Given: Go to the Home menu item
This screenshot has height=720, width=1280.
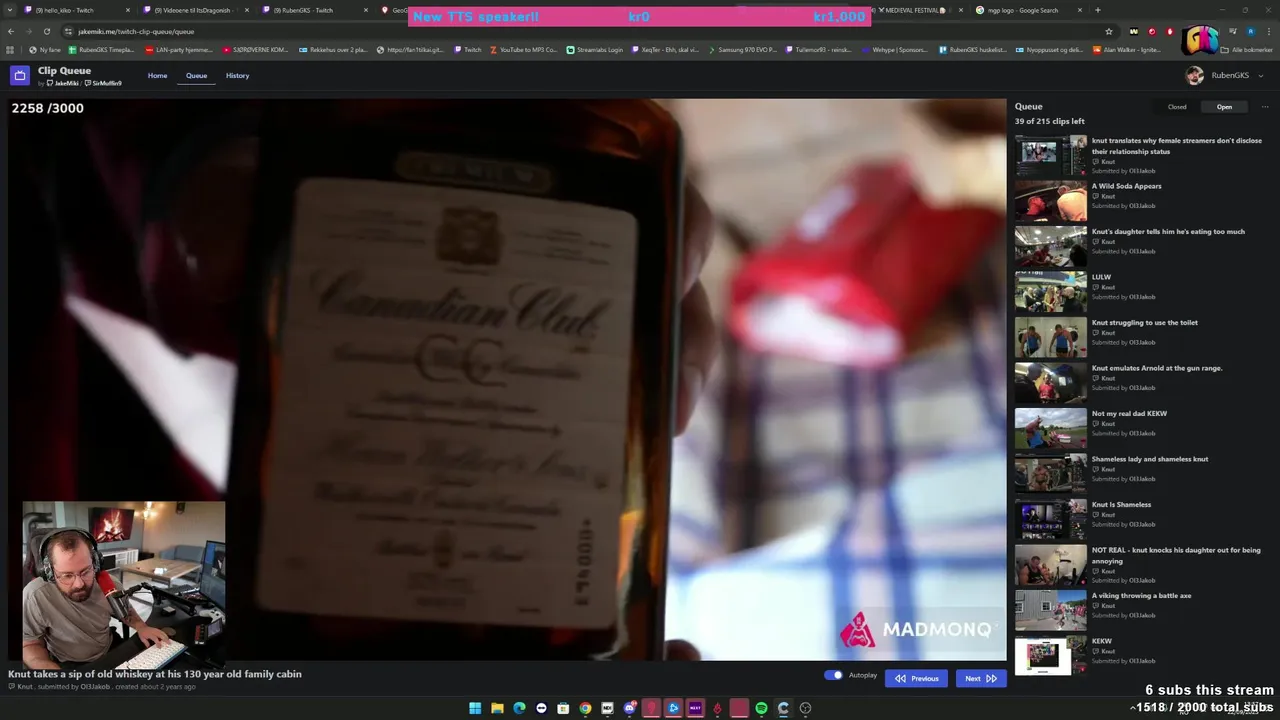Looking at the screenshot, I should pos(158,75).
